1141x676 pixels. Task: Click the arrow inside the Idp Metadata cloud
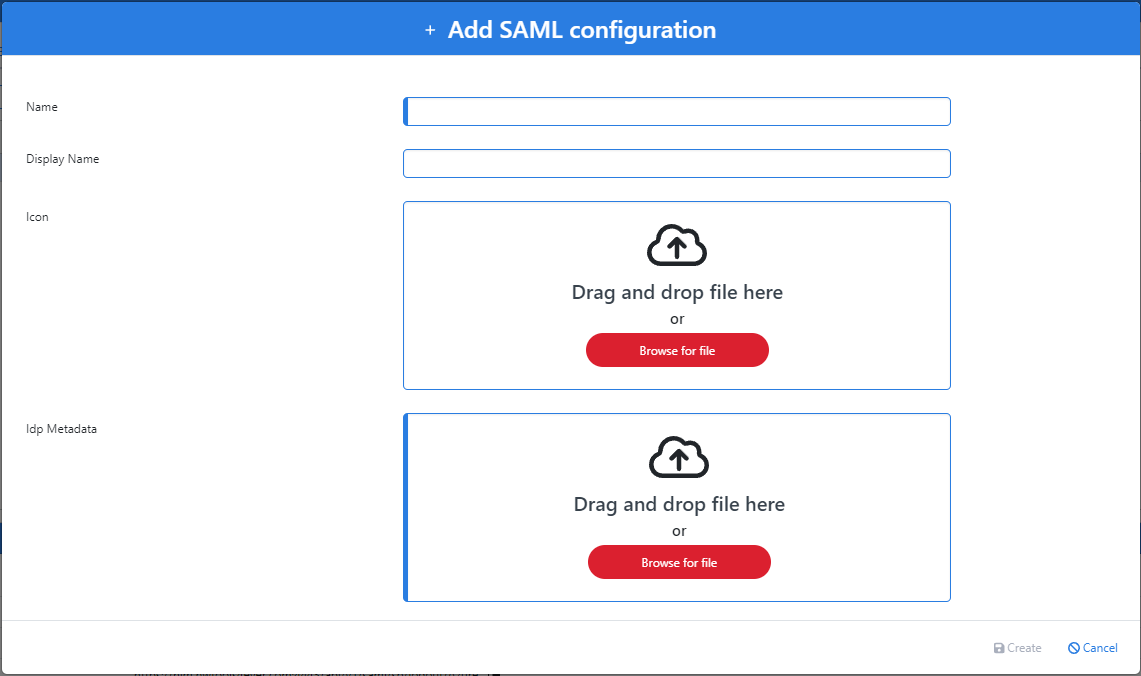pos(679,461)
